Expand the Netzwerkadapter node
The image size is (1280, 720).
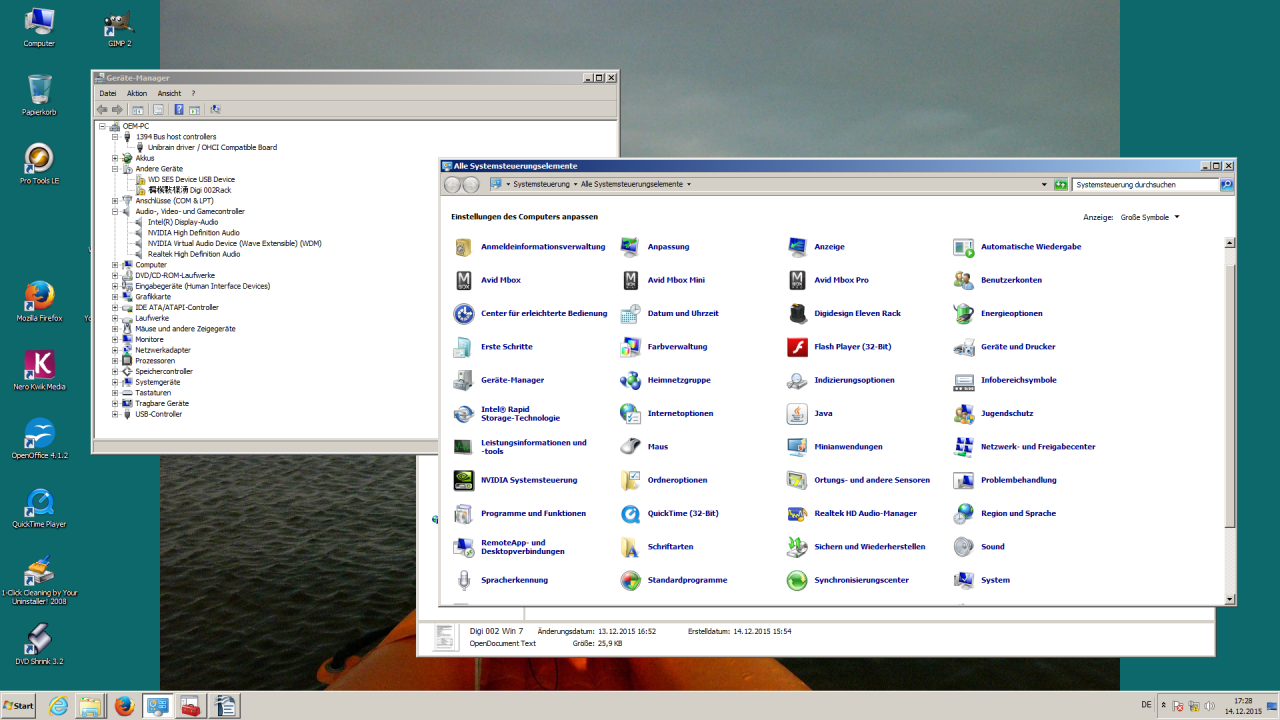[115, 350]
